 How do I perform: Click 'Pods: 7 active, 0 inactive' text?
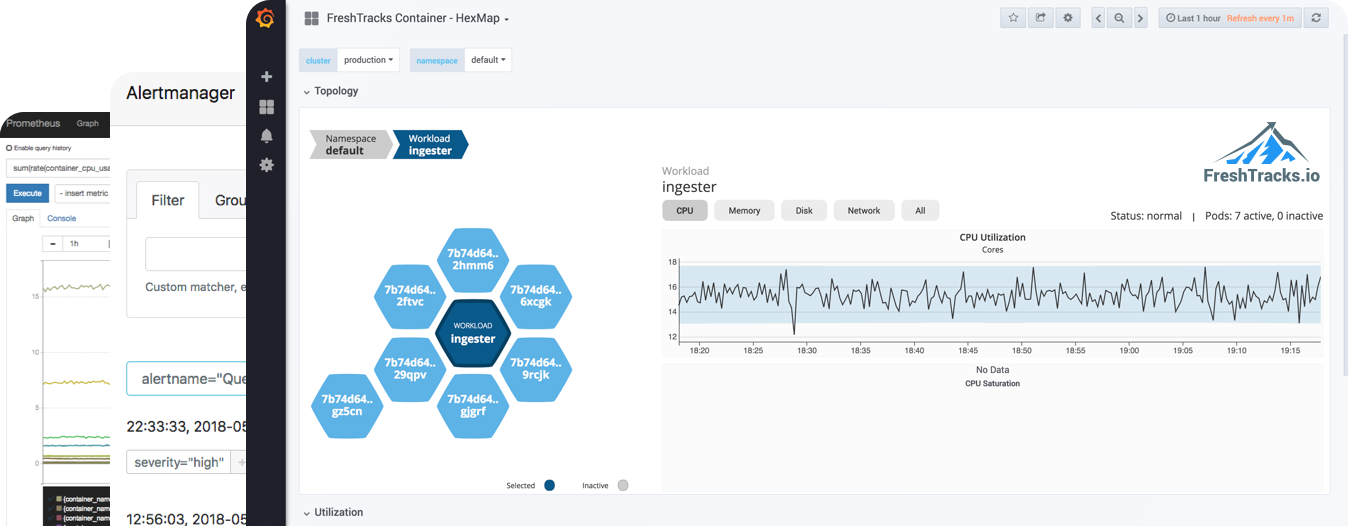pos(1264,216)
